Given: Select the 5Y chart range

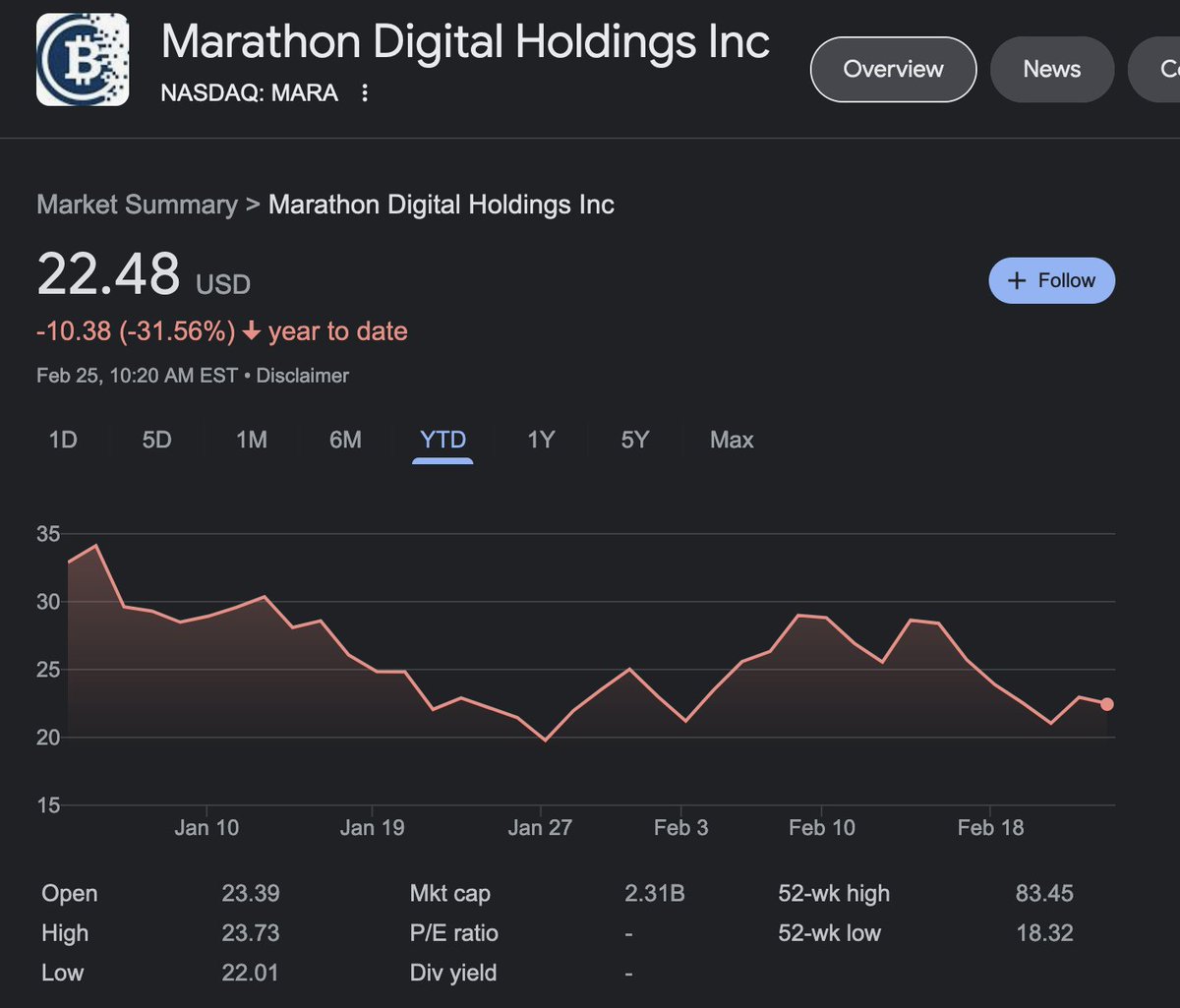Looking at the screenshot, I should (x=635, y=440).
